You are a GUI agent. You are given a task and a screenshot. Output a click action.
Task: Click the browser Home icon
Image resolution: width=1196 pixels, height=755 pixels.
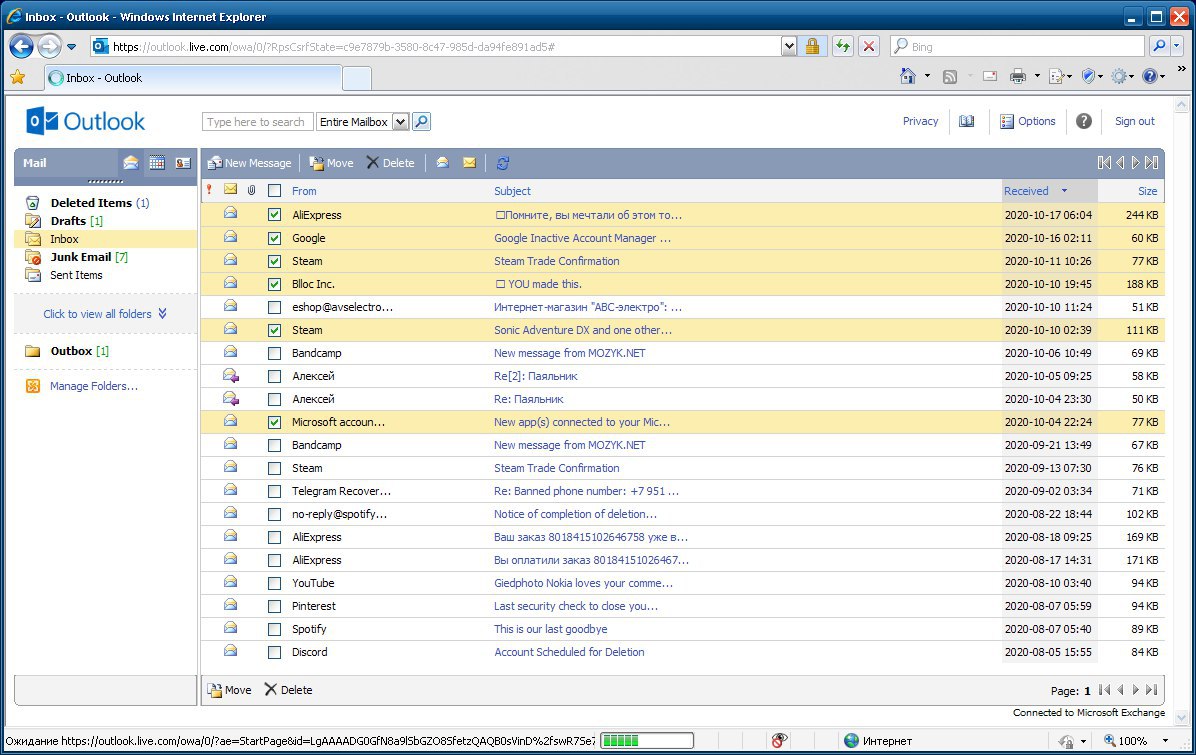(x=908, y=76)
